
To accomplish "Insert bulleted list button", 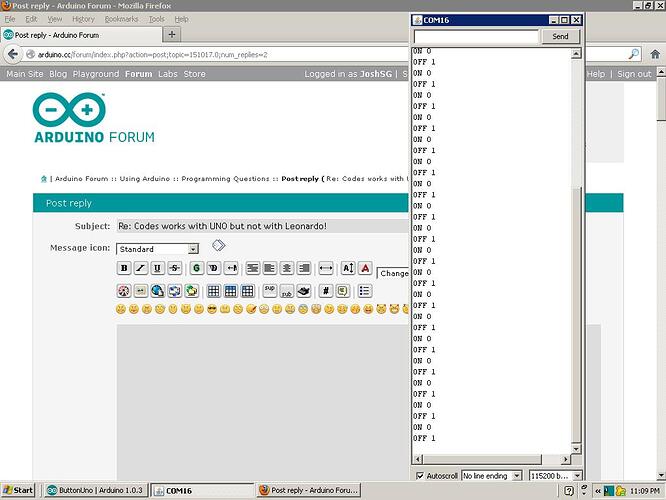I will [365, 291].
